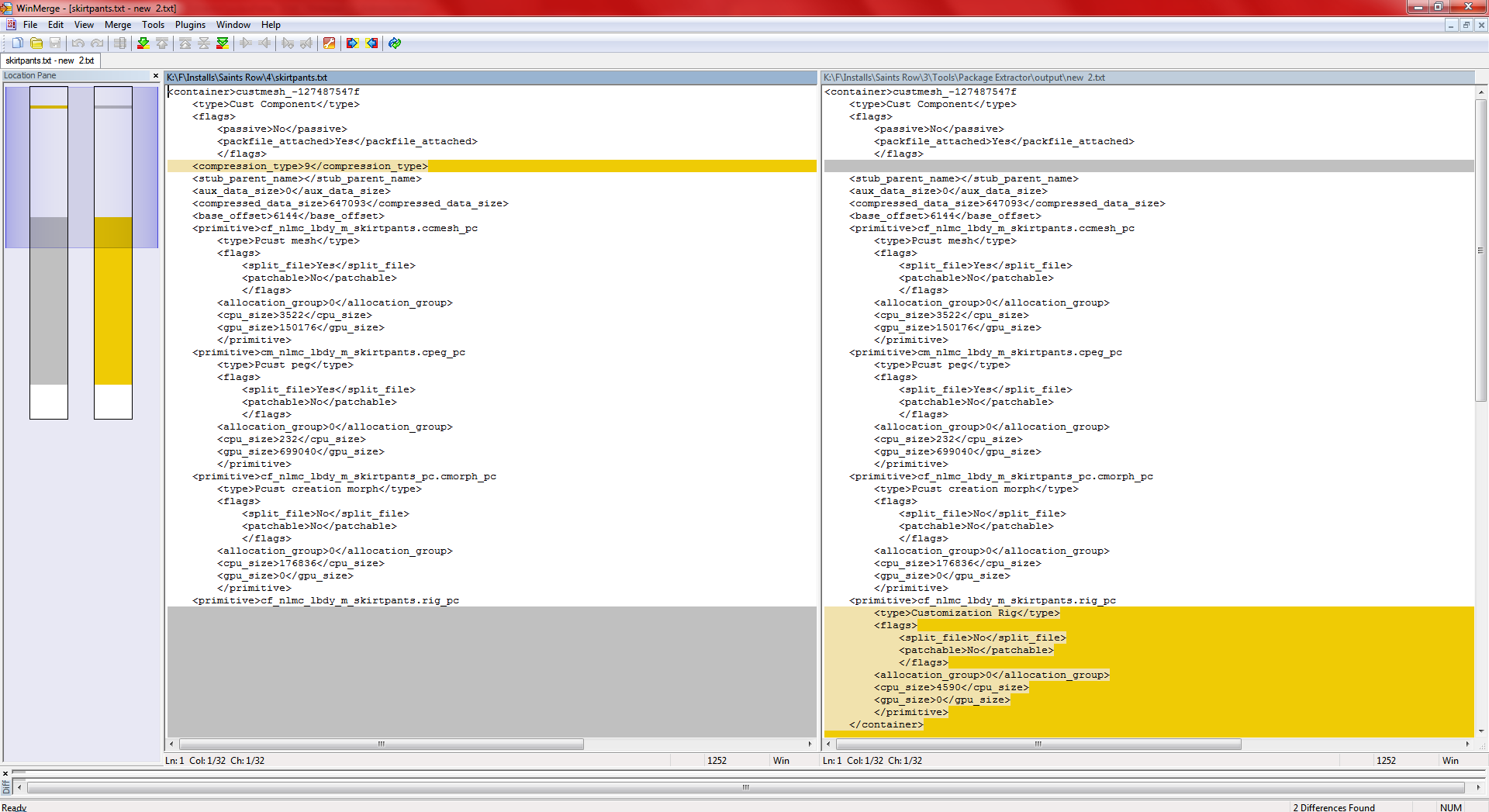Image resolution: width=1489 pixels, height=812 pixels.
Task: Click the Copy Left arrow icon
Action: point(264,43)
